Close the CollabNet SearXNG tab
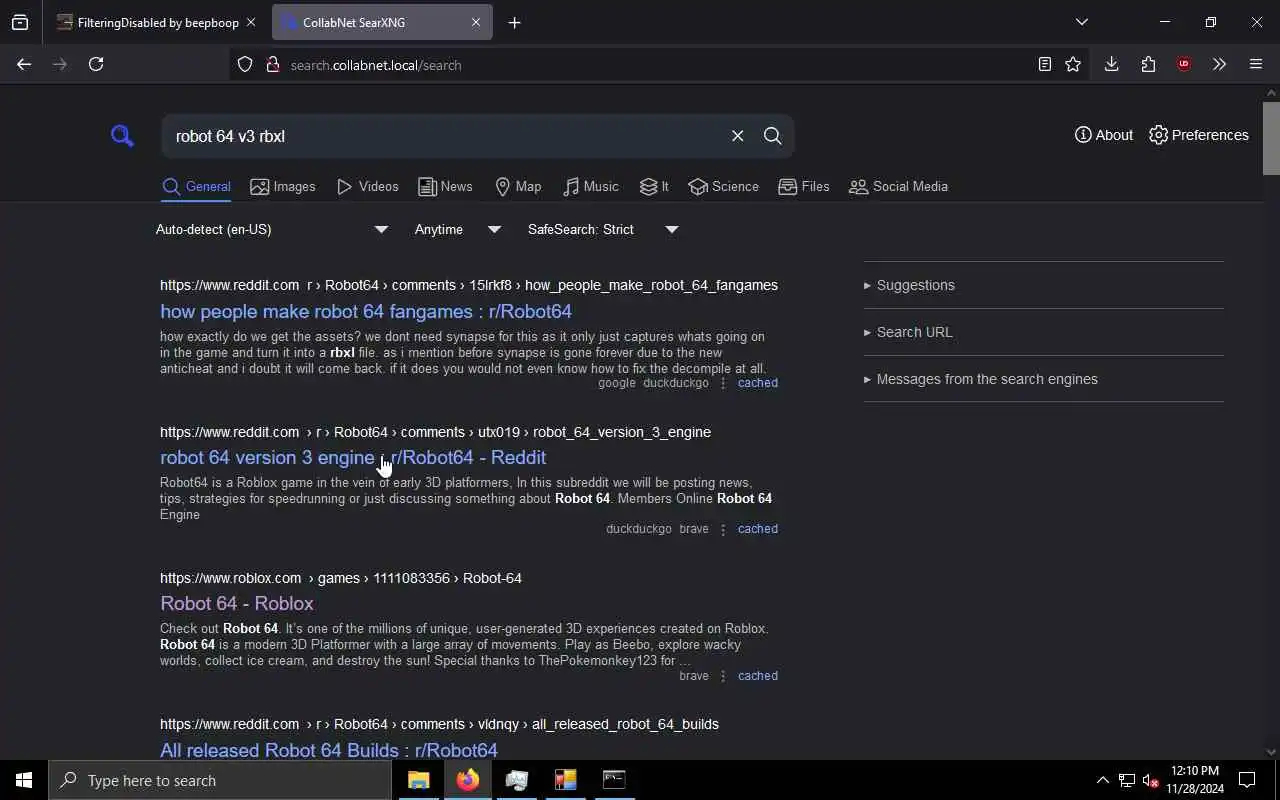1280x800 pixels. [476, 22]
